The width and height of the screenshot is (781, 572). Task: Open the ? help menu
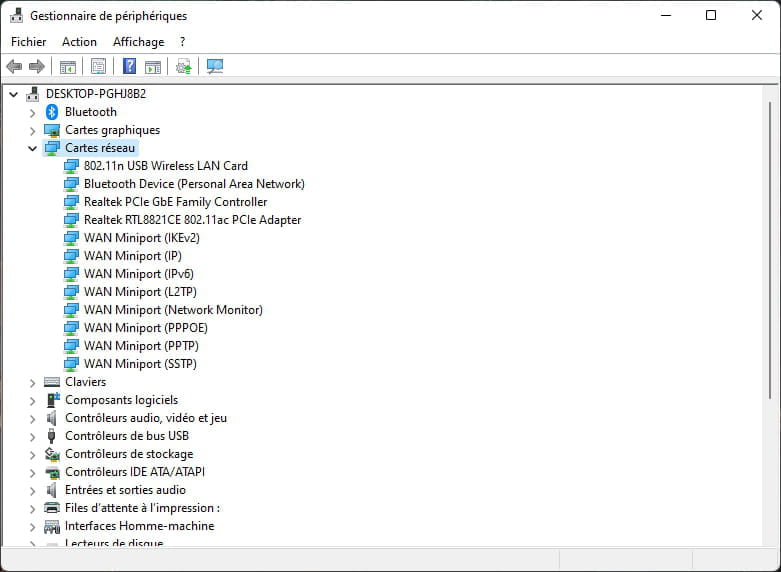(182, 42)
